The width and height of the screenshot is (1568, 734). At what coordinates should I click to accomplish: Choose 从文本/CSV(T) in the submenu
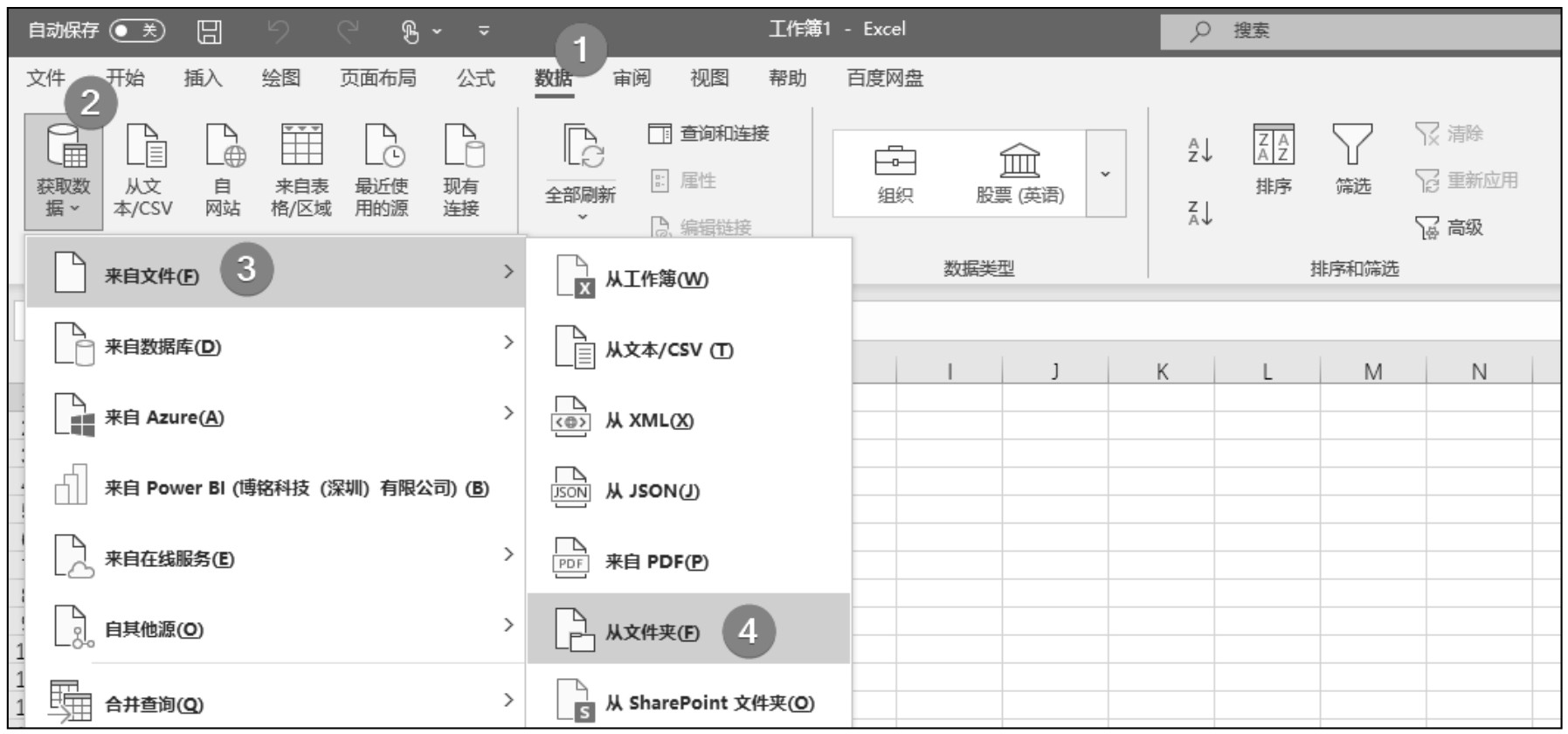point(689,349)
